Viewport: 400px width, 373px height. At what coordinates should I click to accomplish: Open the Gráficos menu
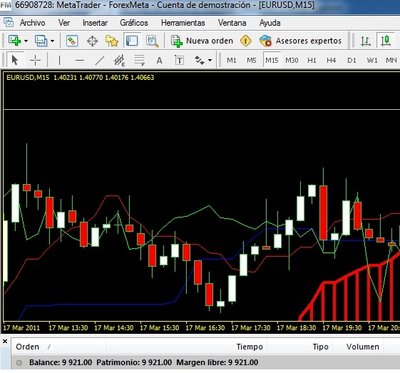pyautogui.click(x=134, y=23)
